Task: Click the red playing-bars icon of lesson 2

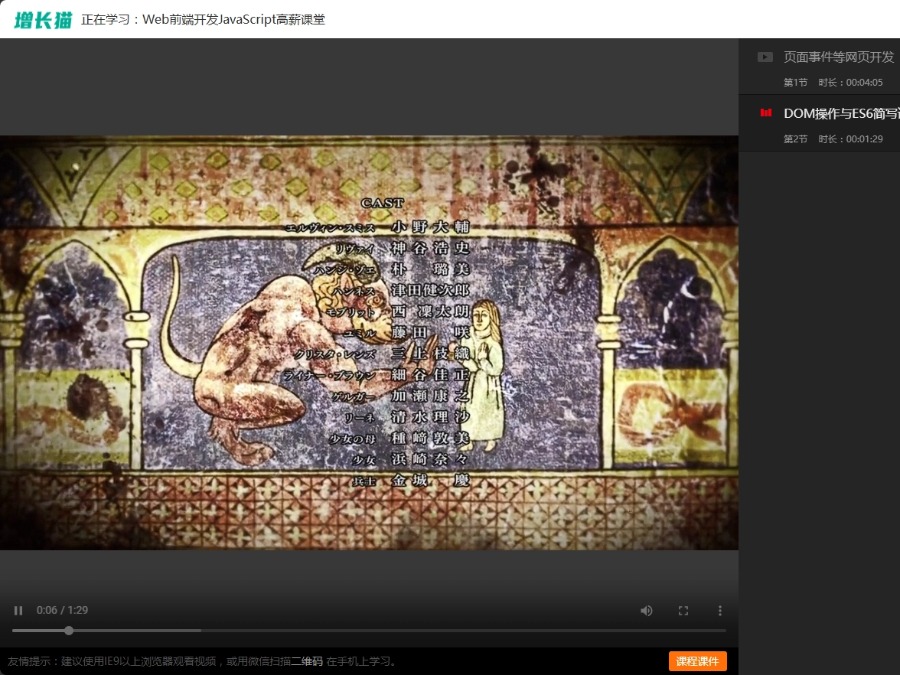Action: [x=765, y=112]
